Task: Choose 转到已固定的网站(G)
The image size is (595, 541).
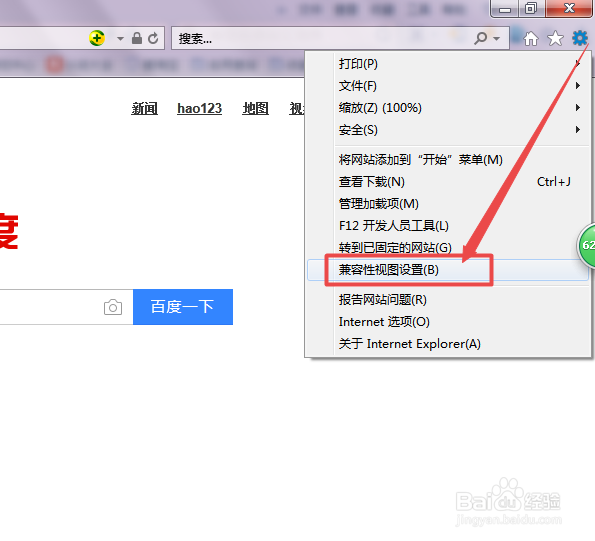Action: click(x=448, y=247)
